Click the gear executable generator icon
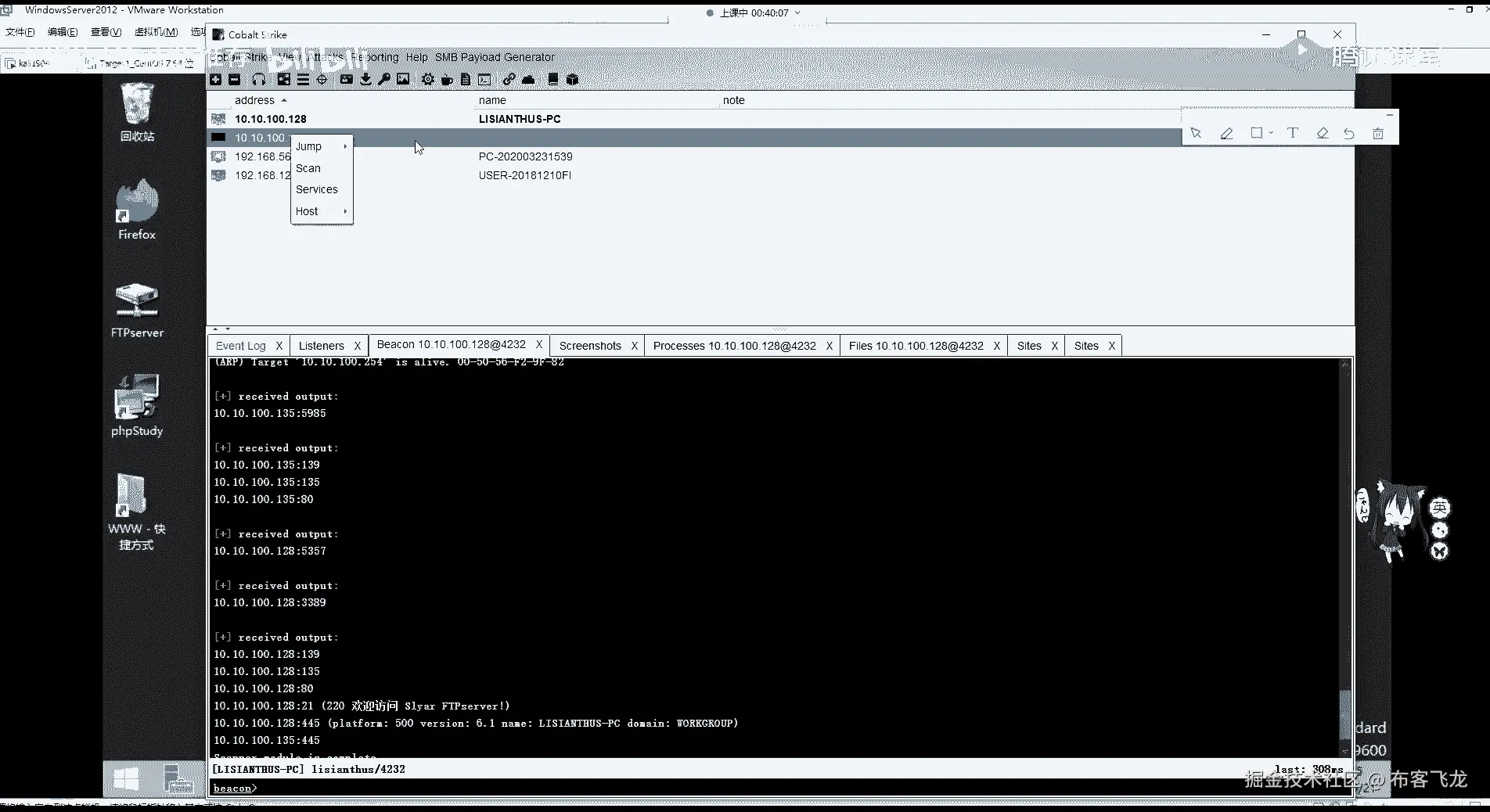 [x=428, y=79]
